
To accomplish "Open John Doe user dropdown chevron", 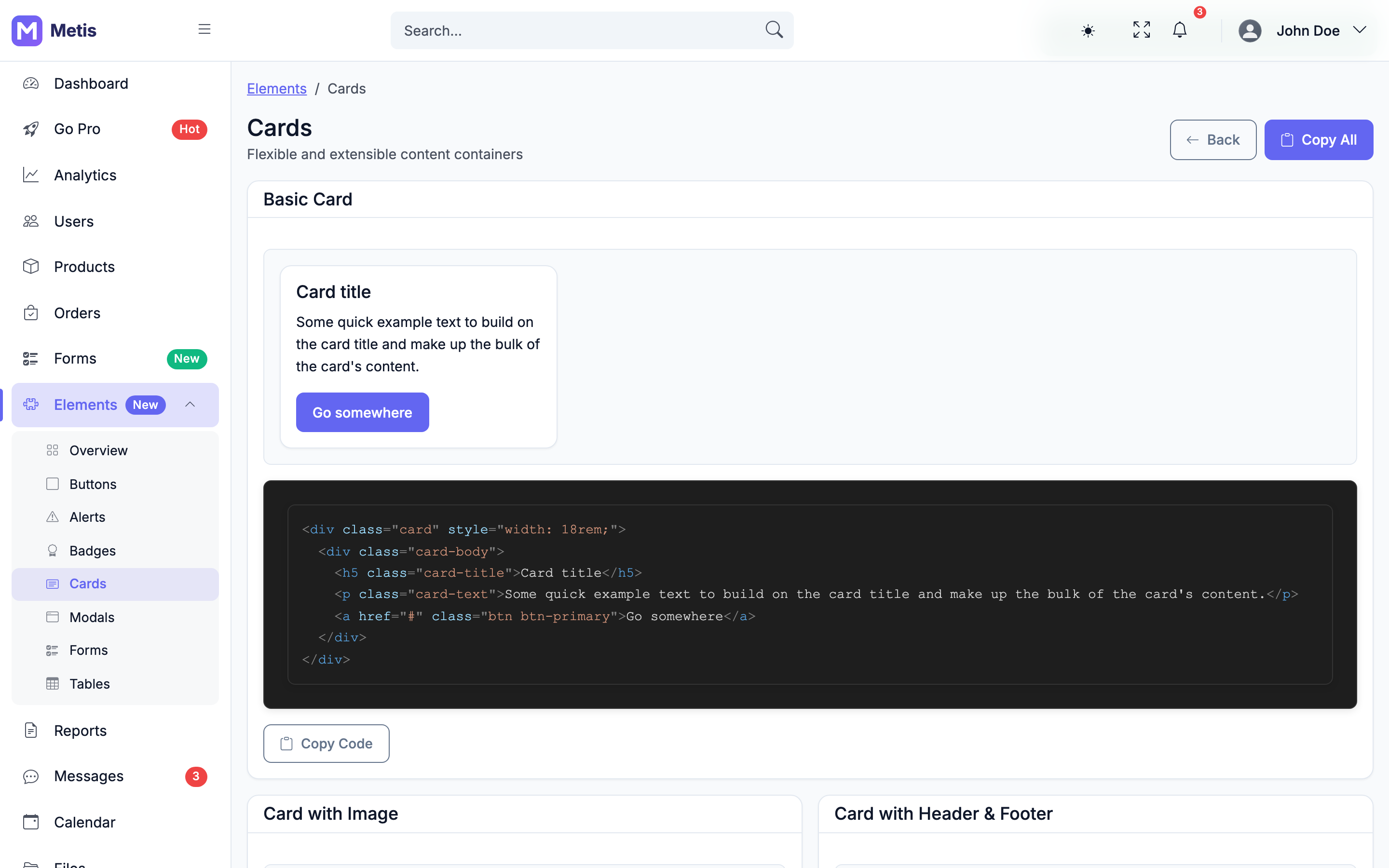I will point(1359,30).
